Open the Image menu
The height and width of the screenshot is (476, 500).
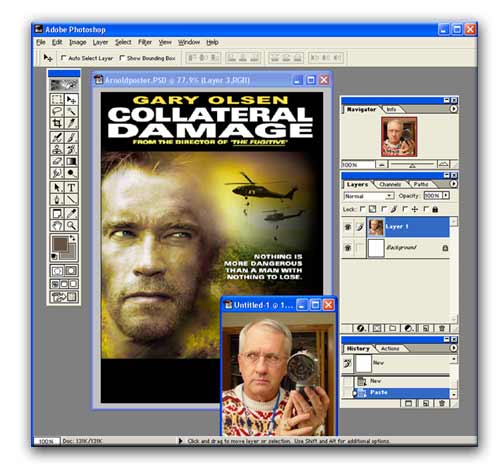(x=78, y=42)
